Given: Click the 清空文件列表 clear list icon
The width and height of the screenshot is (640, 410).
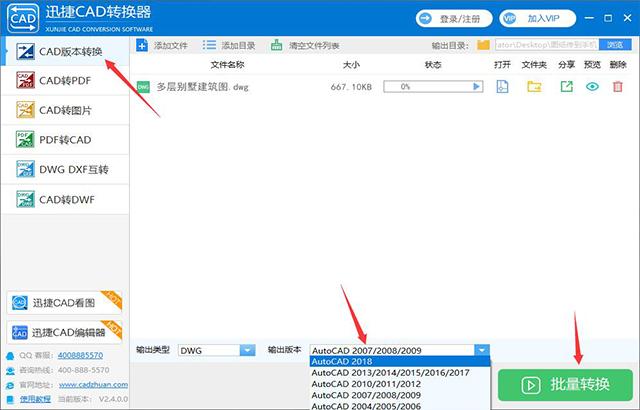Looking at the screenshot, I should coord(277,45).
